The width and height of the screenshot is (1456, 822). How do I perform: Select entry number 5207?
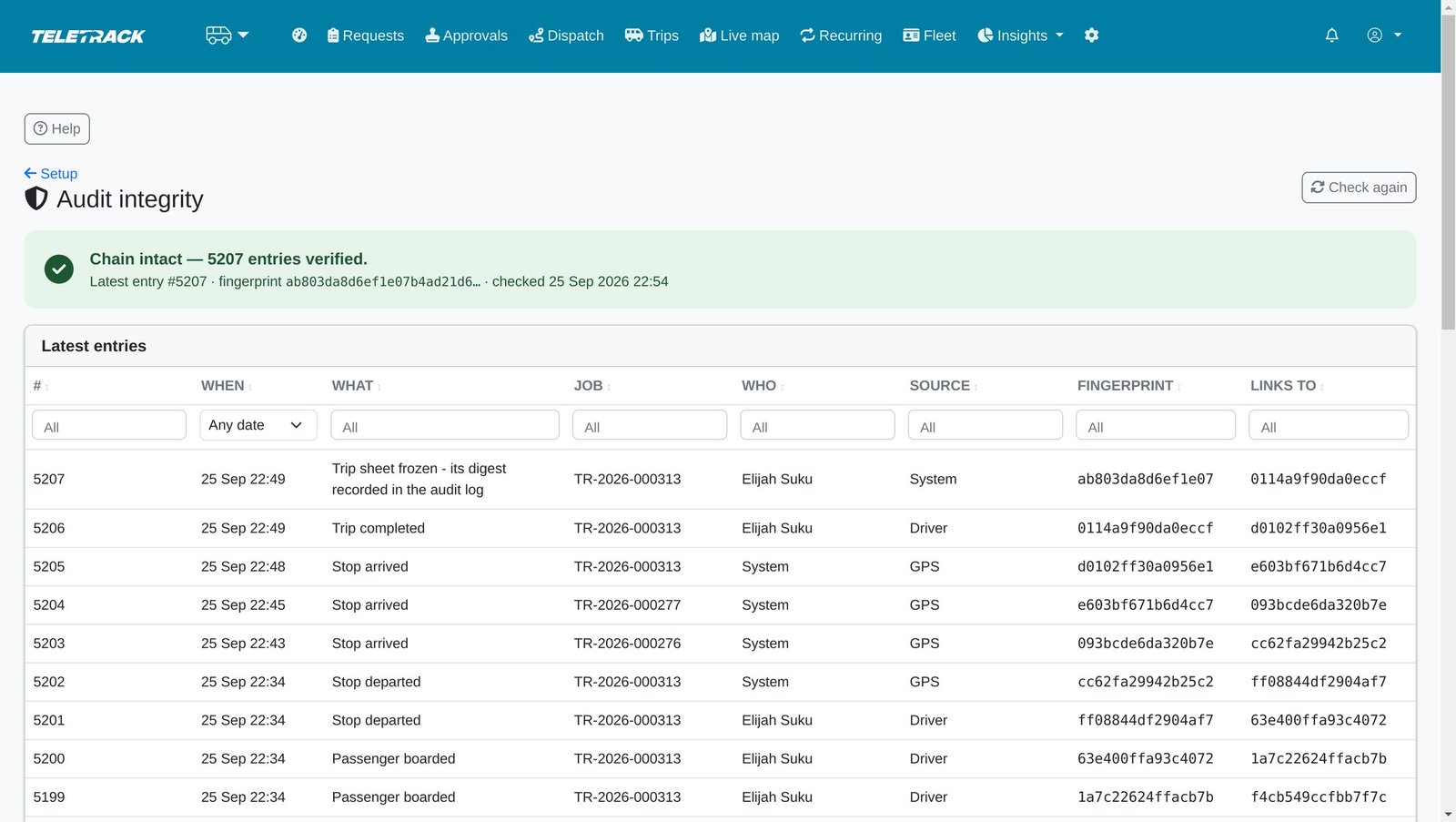[49, 480]
